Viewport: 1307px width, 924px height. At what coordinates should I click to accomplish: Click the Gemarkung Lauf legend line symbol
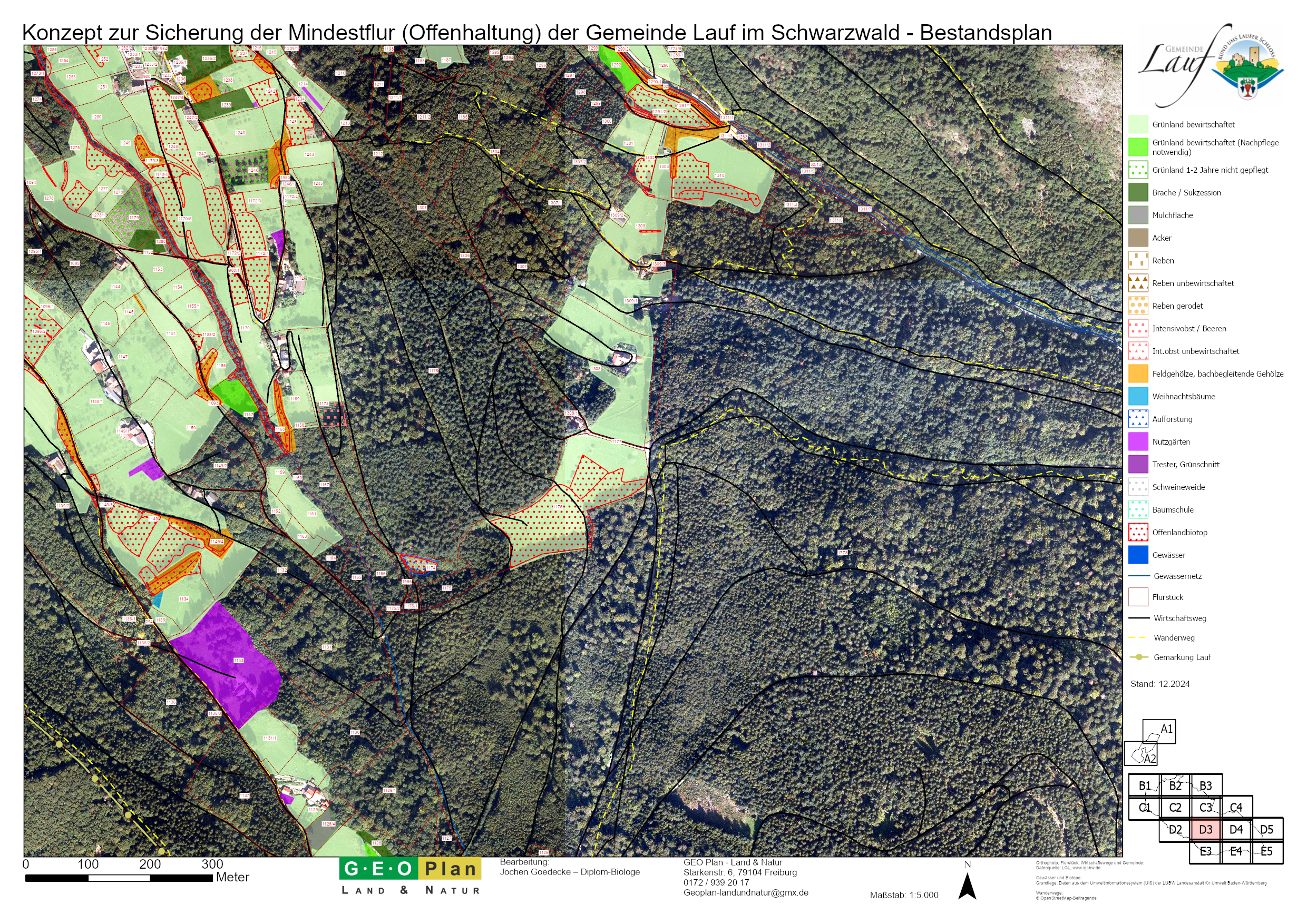[x=1138, y=657]
